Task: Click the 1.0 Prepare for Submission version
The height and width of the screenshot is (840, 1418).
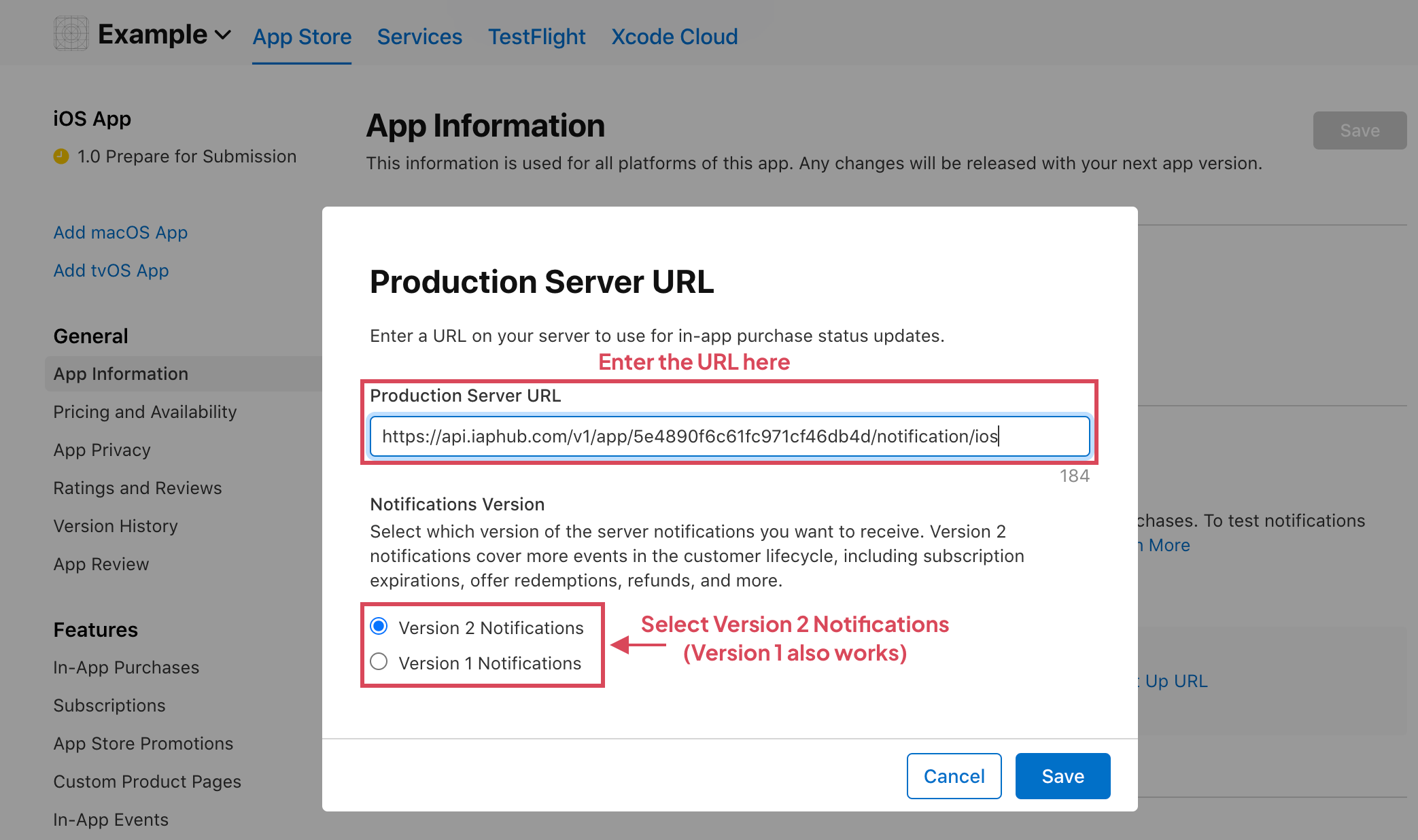Action: point(186,156)
